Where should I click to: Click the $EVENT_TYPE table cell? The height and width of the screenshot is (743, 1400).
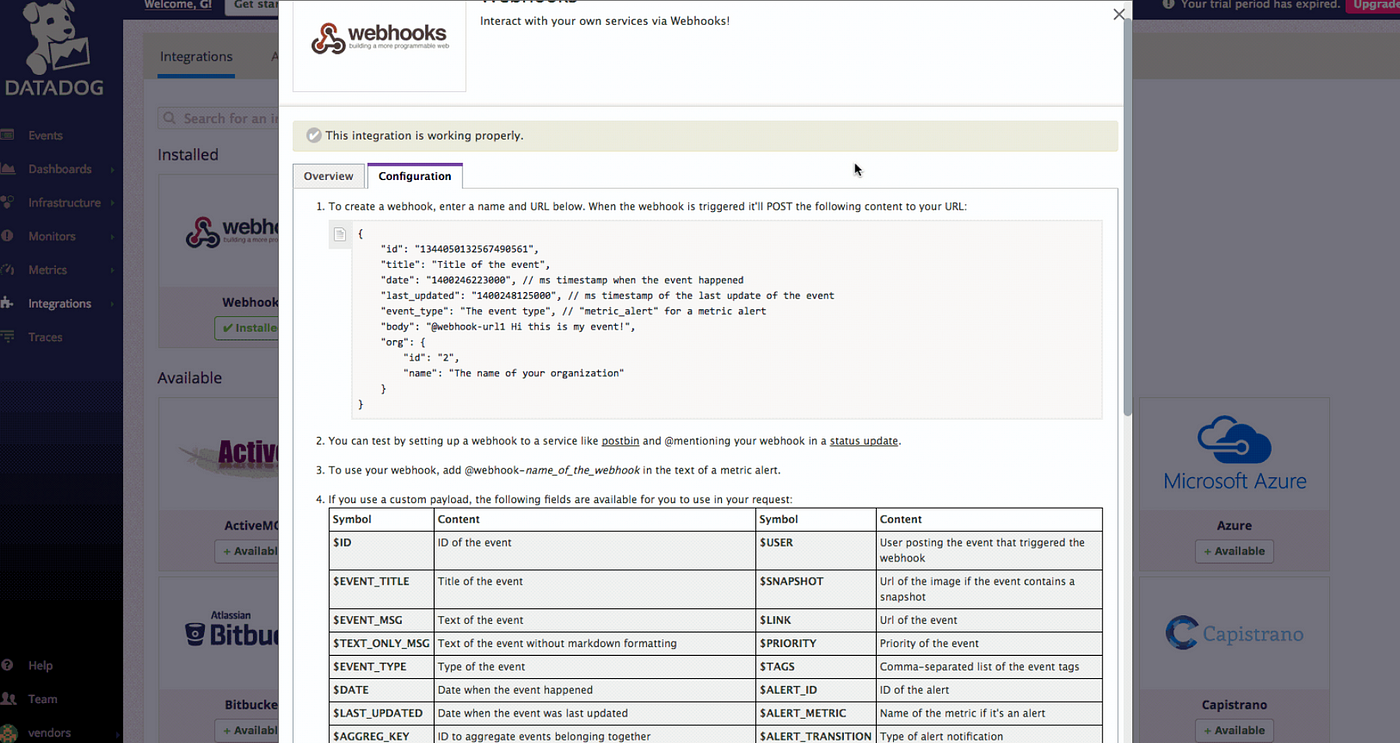pos(381,667)
